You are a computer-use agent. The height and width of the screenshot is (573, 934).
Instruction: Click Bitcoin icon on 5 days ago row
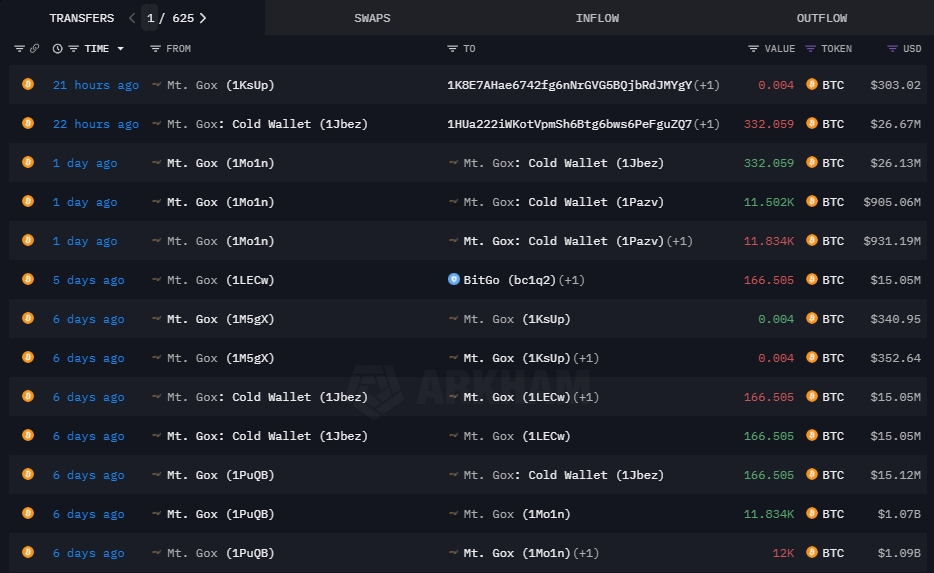(x=28, y=279)
